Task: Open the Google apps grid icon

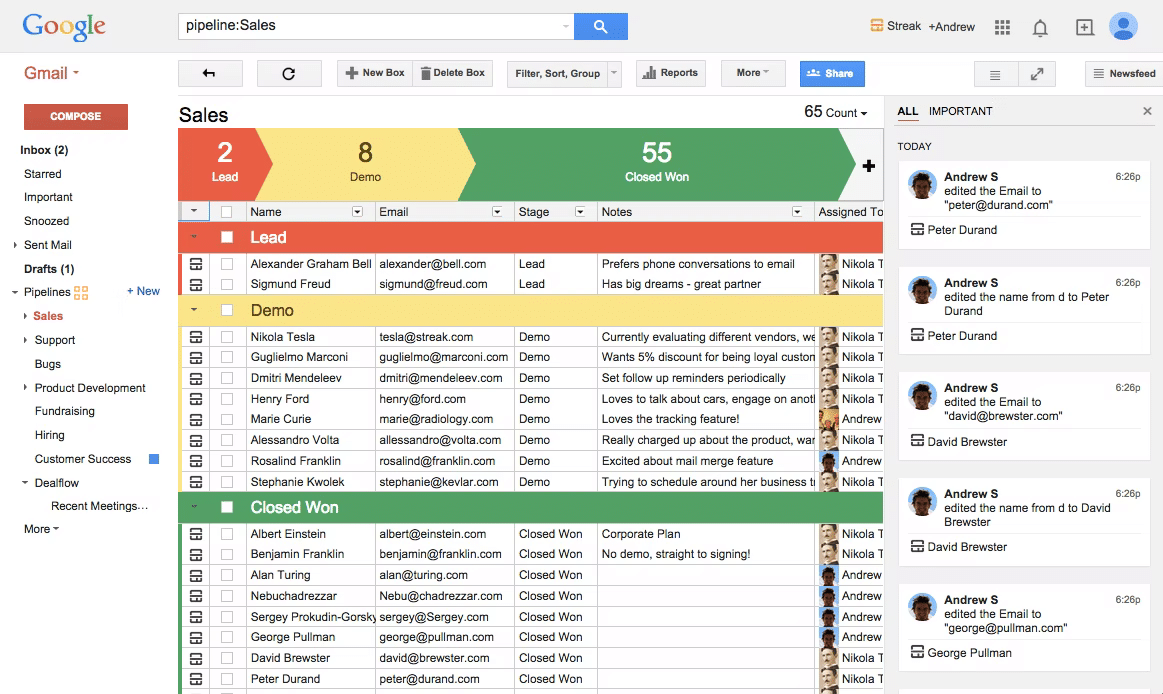Action: 1001,27
